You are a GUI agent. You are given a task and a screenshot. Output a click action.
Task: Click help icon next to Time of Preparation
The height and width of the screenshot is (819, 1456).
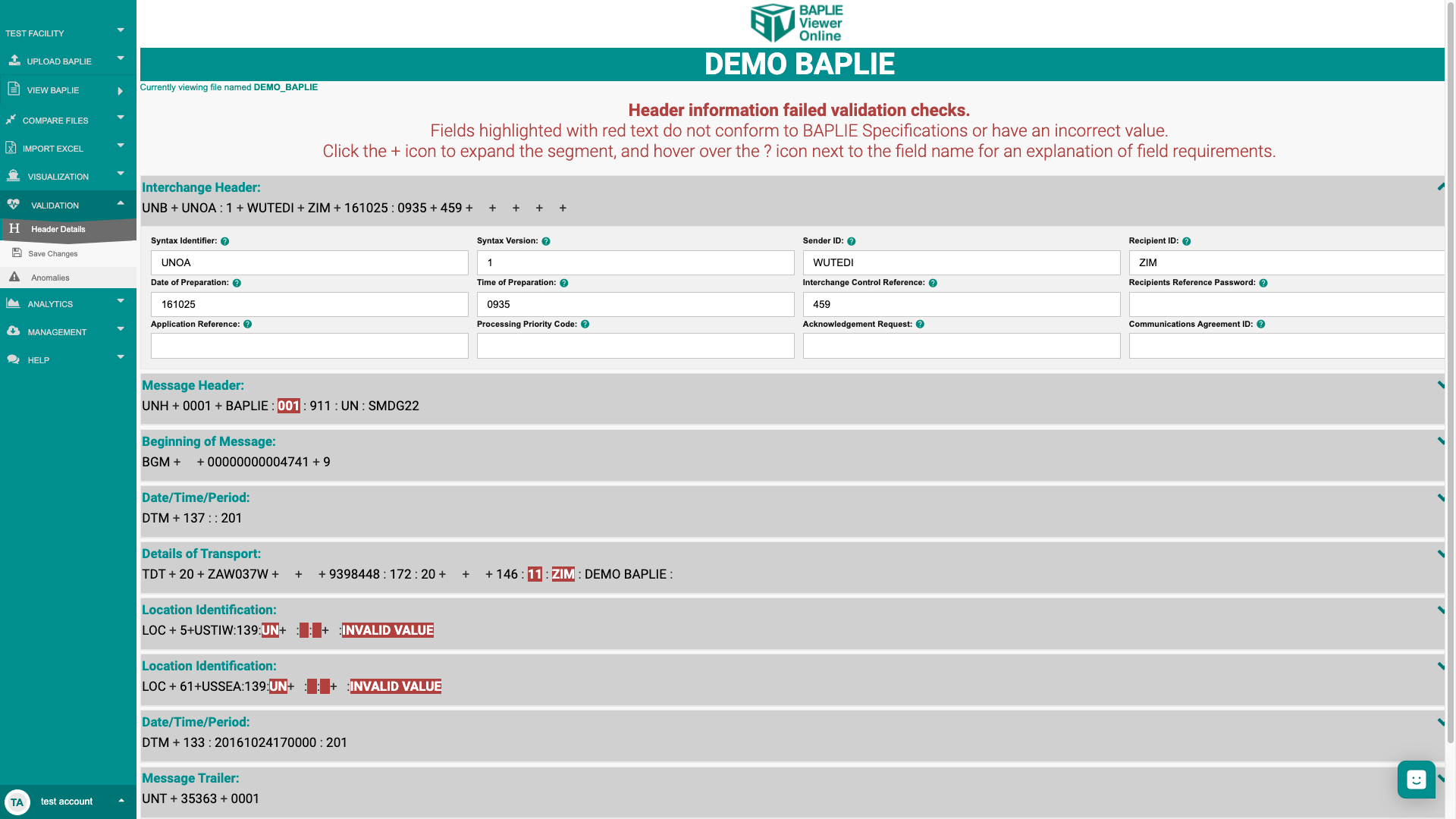point(563,283)
